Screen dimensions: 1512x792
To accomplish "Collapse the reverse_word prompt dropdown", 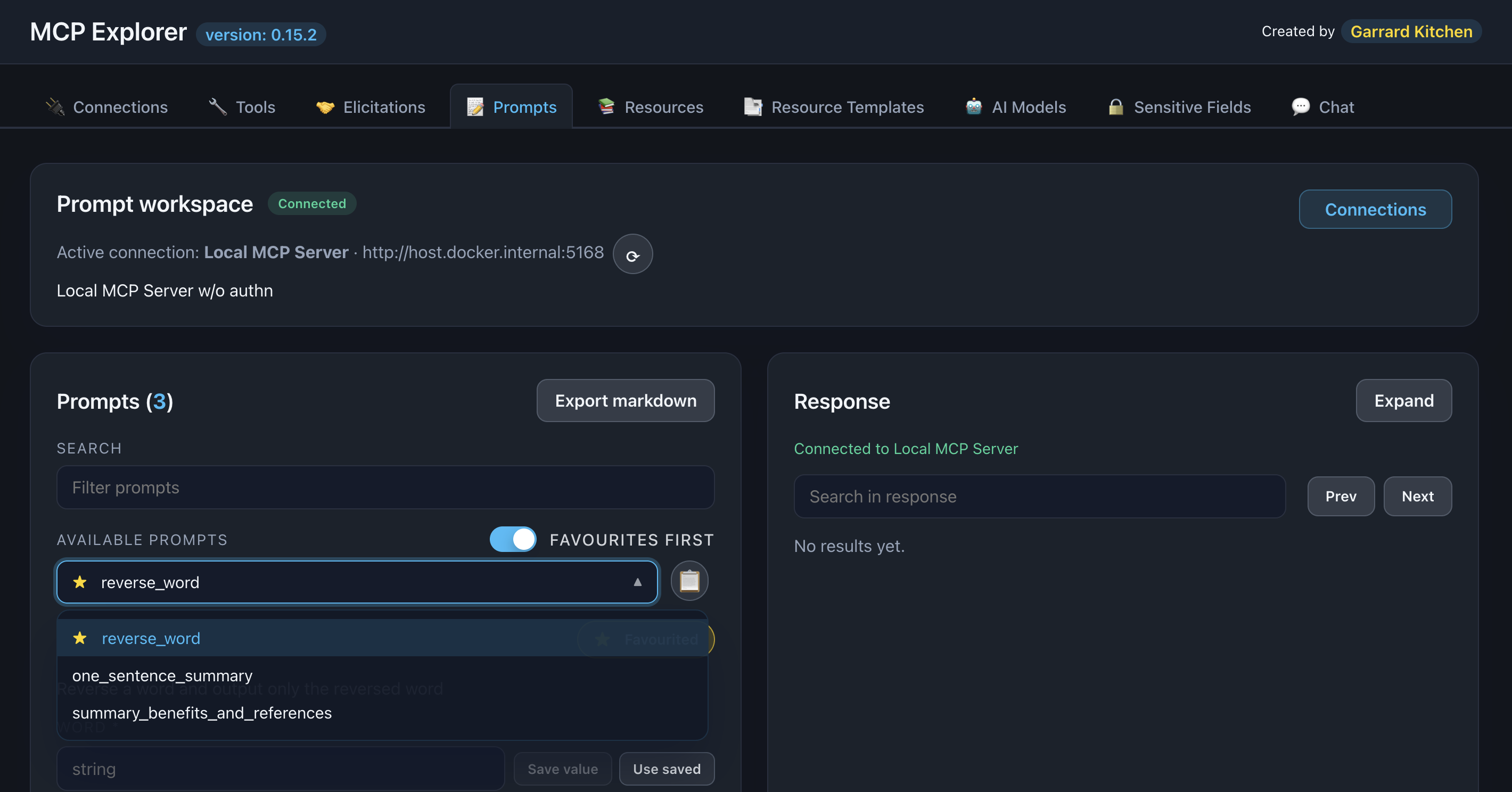I will point(637,582).
